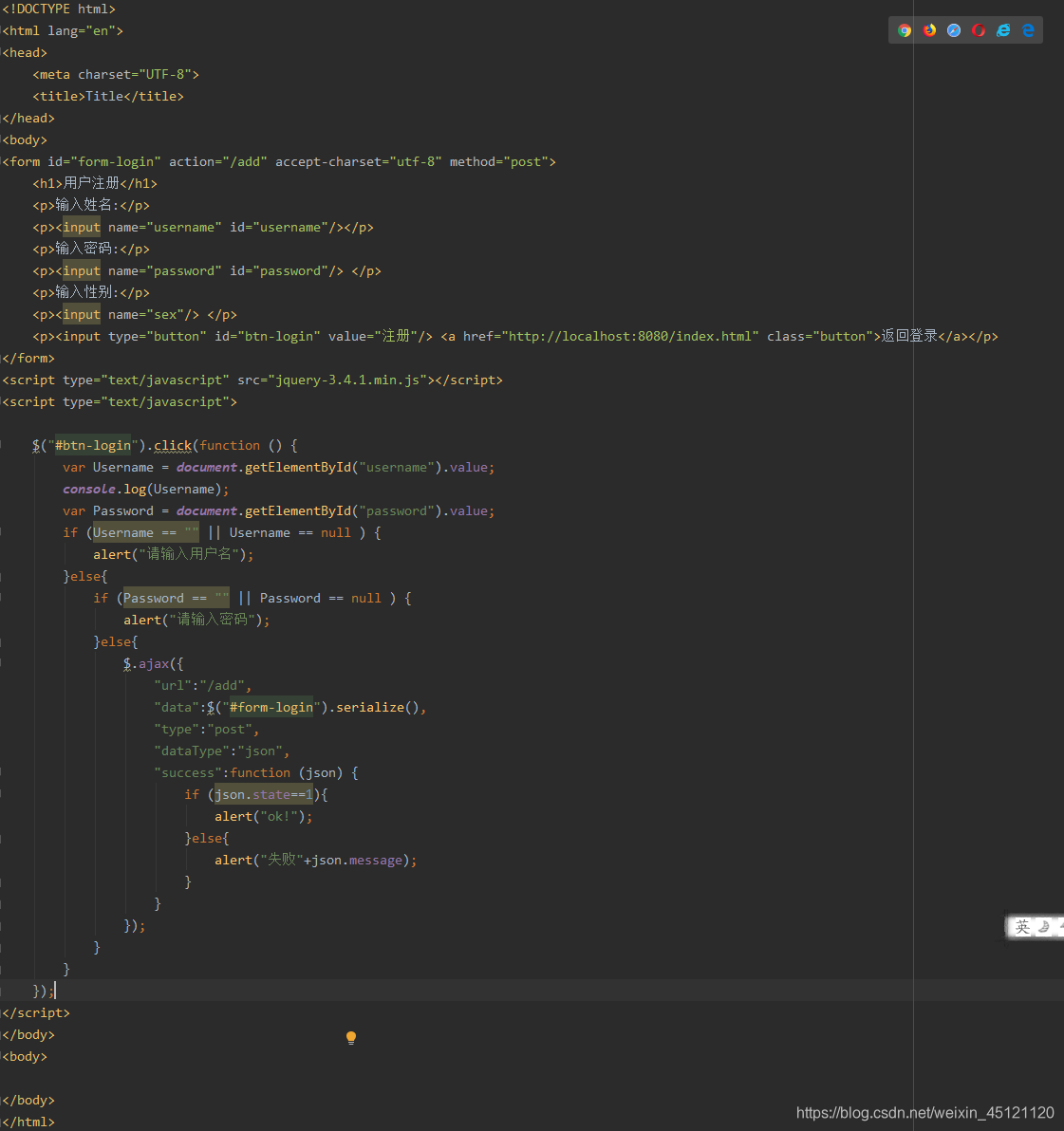Click the username input tag line

(203, 227)
